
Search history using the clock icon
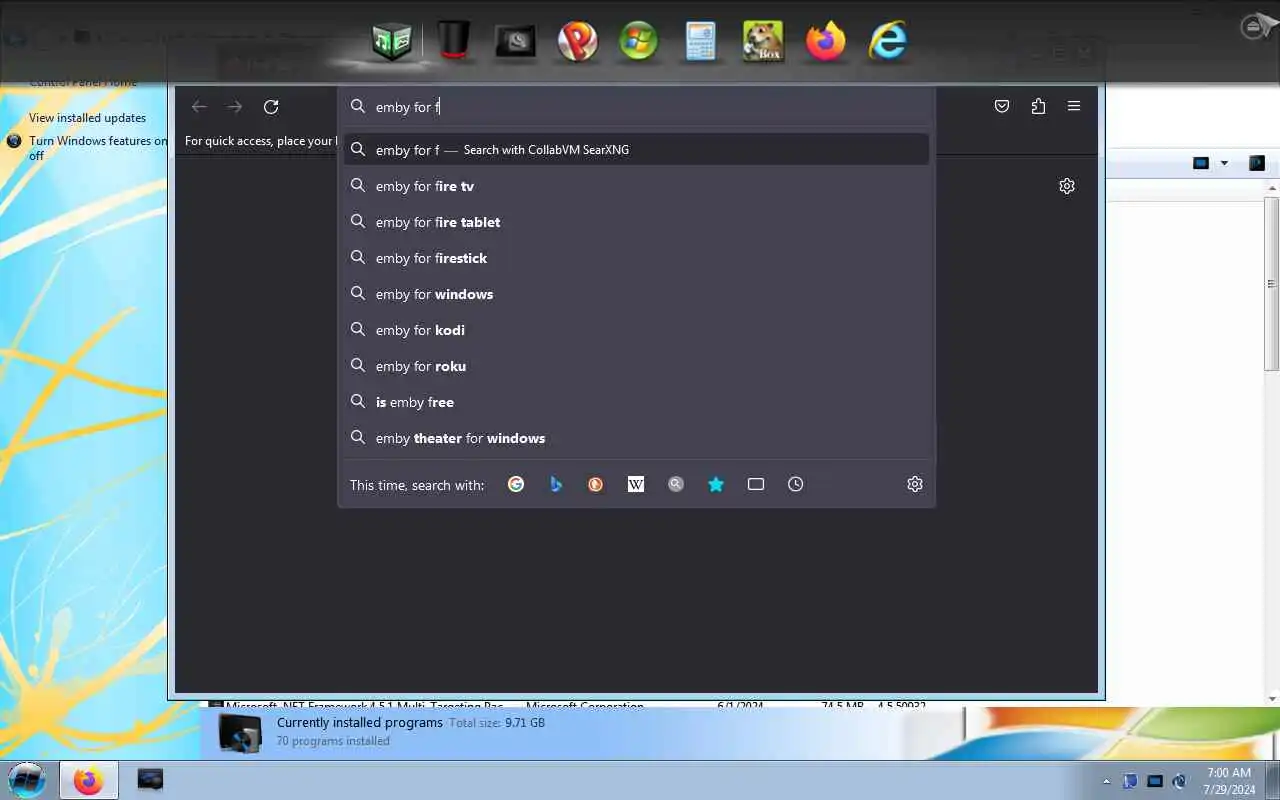pyautogui.click(x=796, y=484)
